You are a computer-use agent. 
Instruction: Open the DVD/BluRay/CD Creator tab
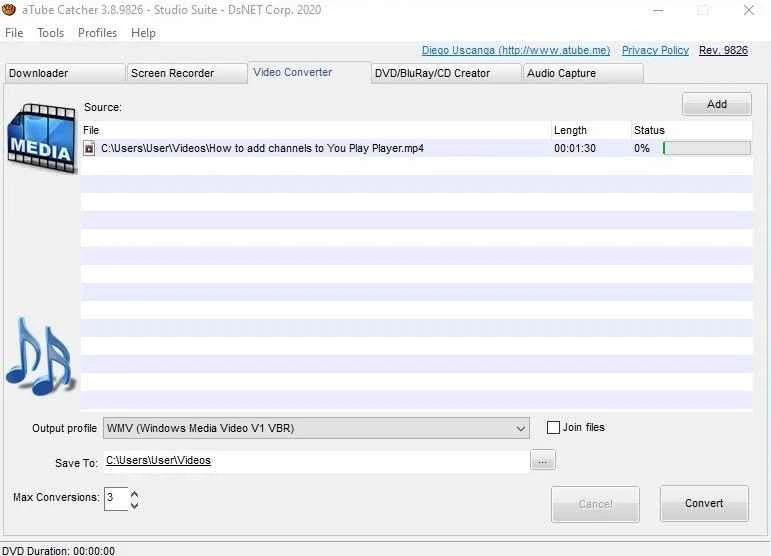click(446, 73)
